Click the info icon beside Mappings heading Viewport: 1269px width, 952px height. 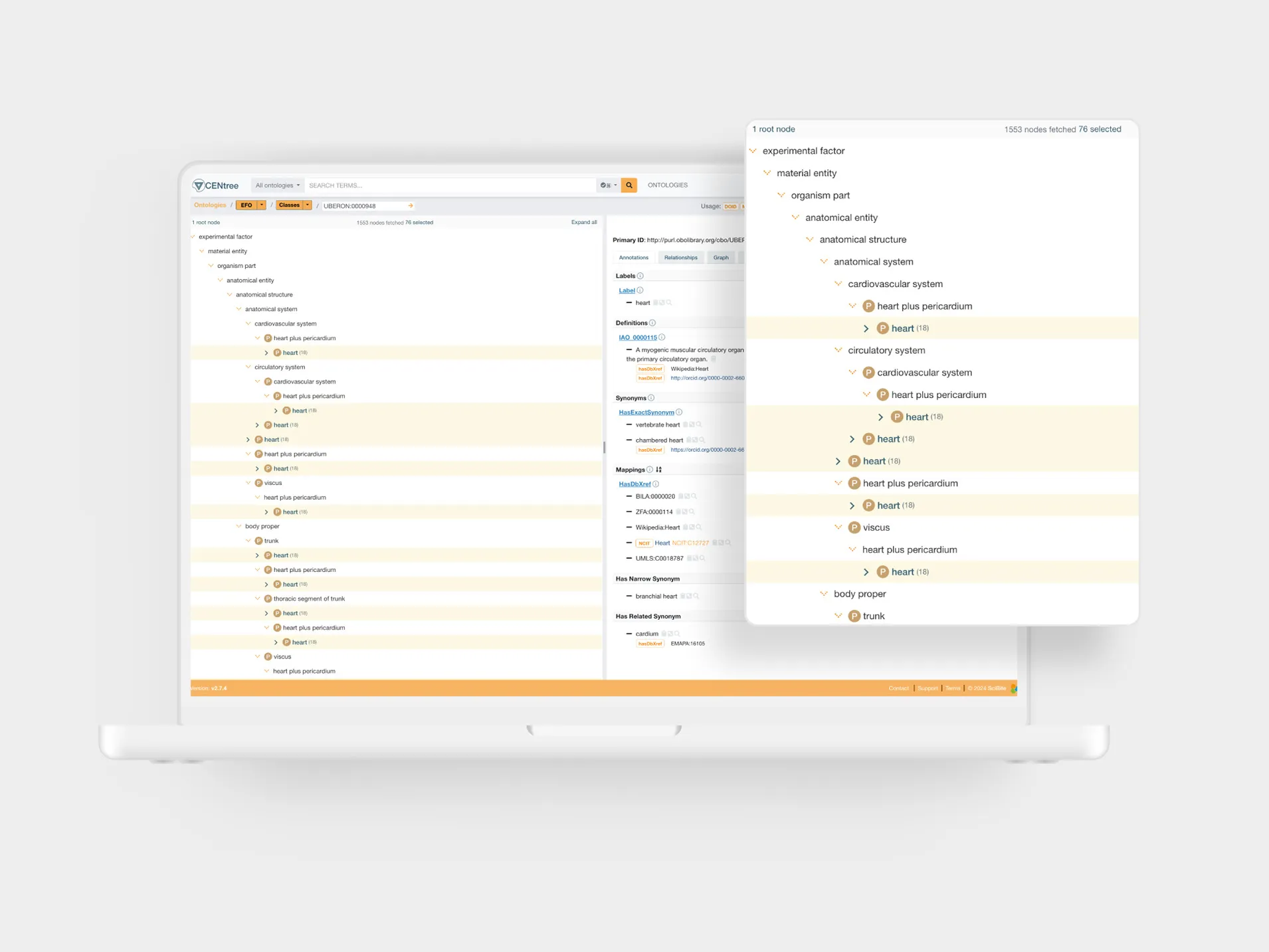[x=650, y=470]
